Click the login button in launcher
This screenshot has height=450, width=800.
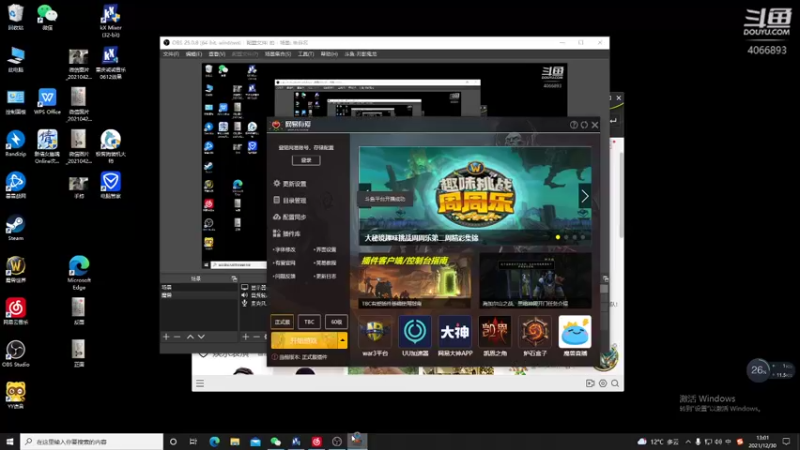point(306,160)
